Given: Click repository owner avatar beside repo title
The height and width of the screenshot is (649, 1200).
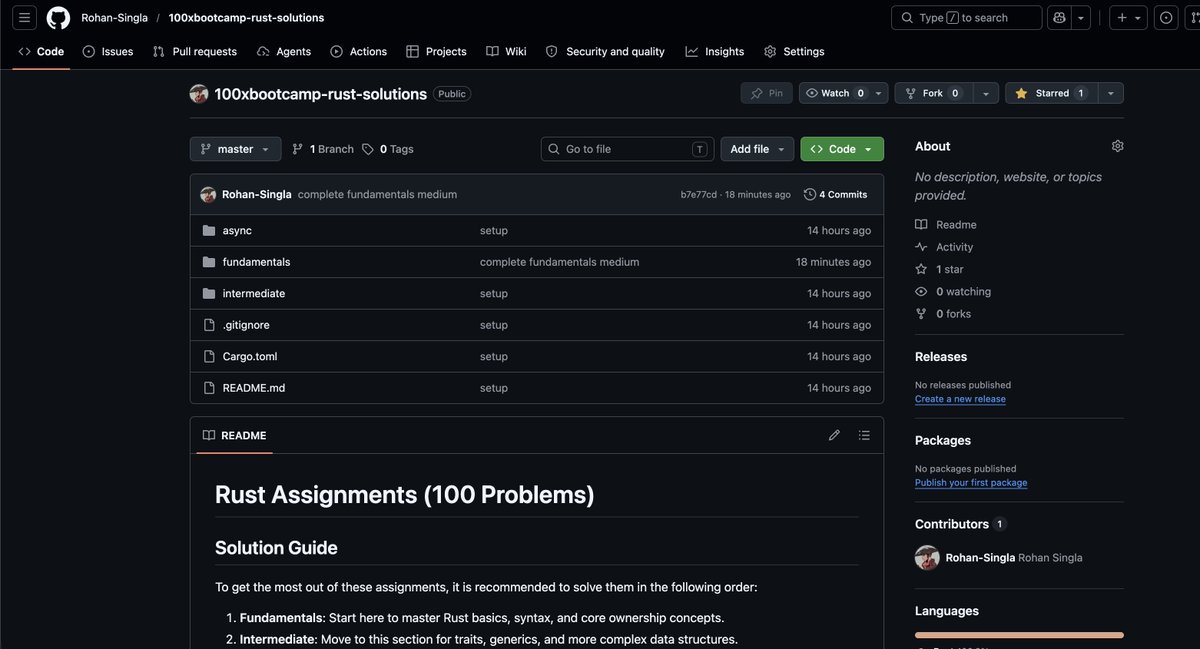Looking at the screenshot, I should (199, 93).
